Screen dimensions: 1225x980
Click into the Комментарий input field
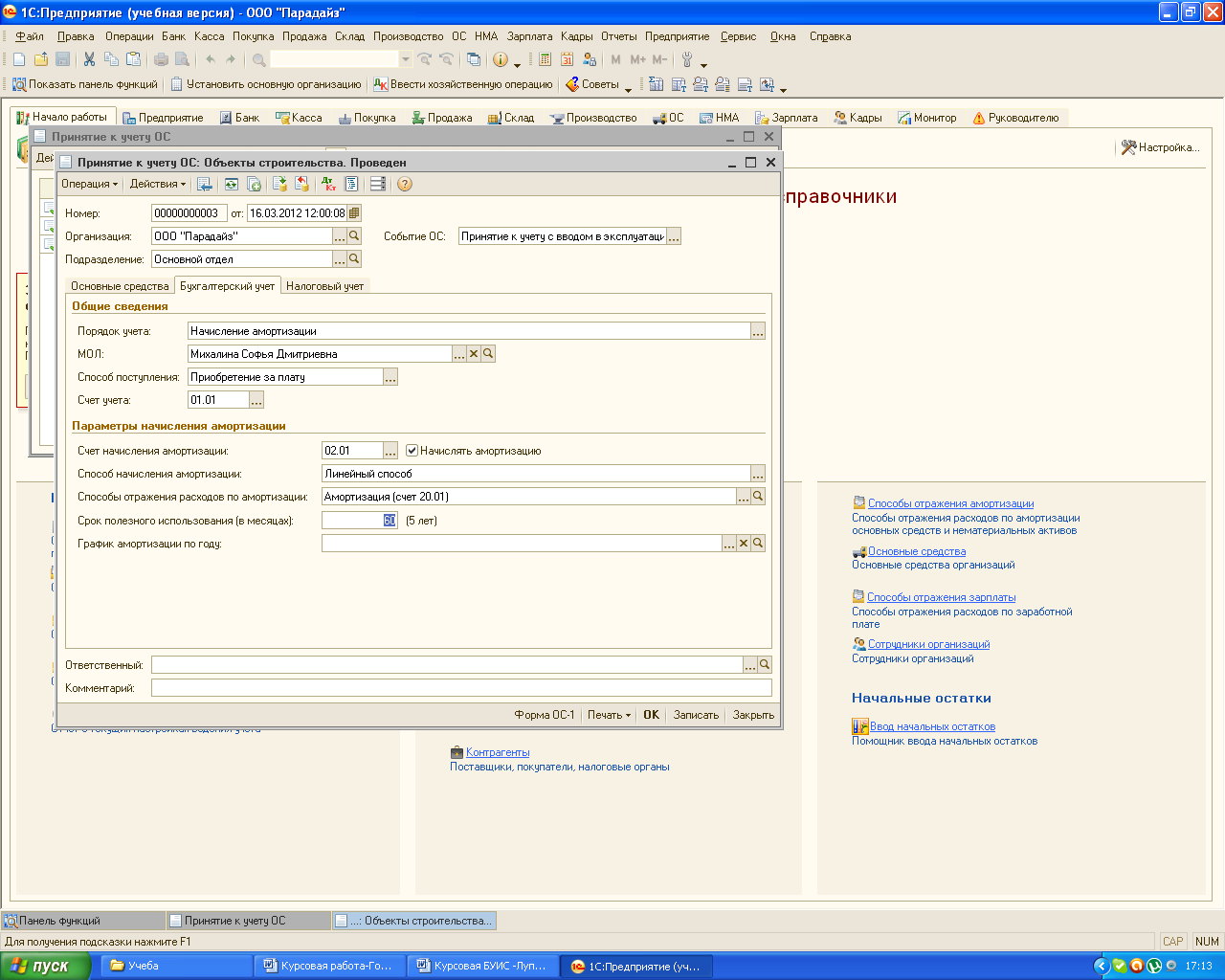[x=461, y=688]
